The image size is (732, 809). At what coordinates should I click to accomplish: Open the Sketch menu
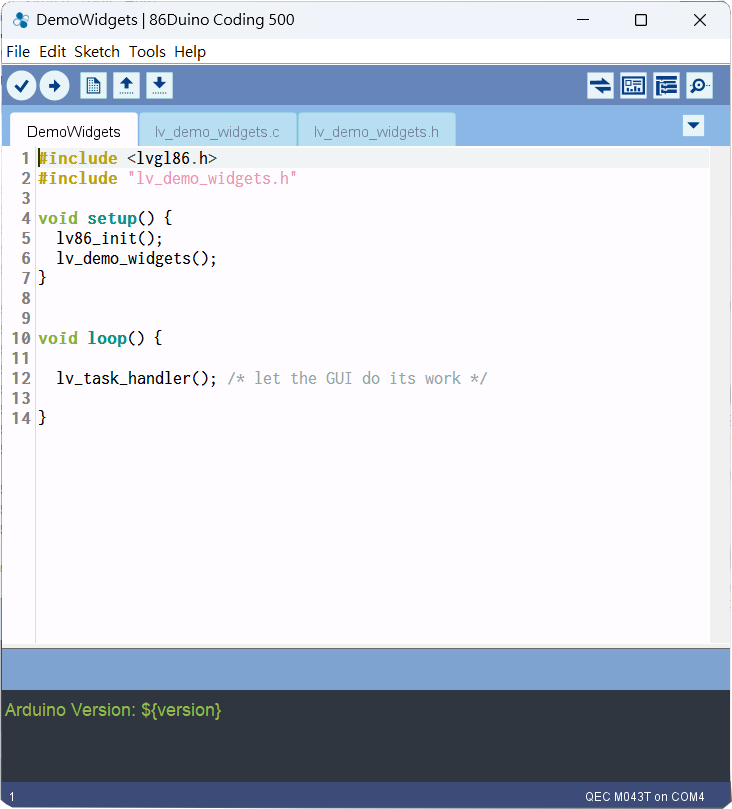click(x=97, y=52)
